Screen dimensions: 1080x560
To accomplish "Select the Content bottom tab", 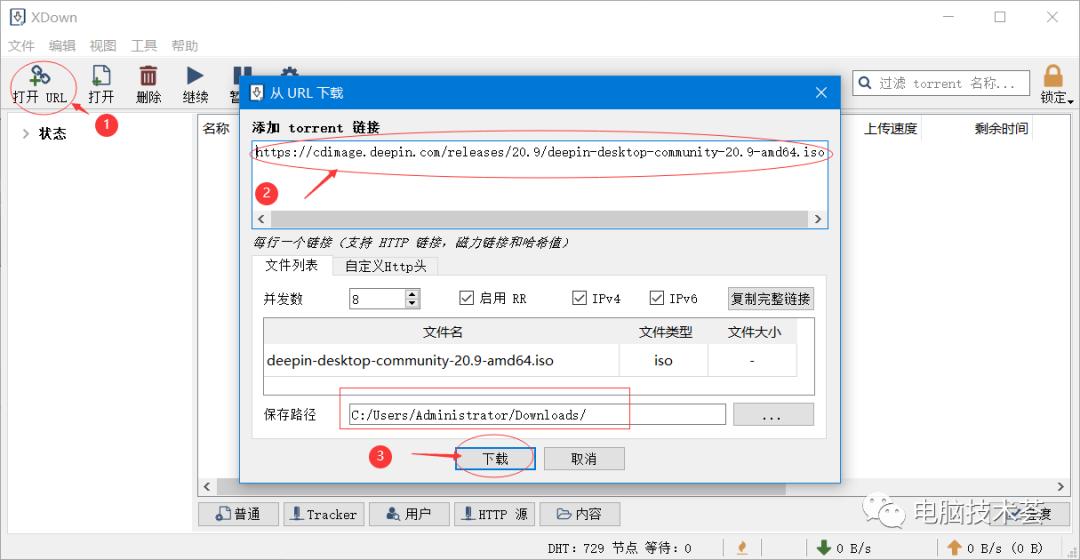I will tap(580, 514).
